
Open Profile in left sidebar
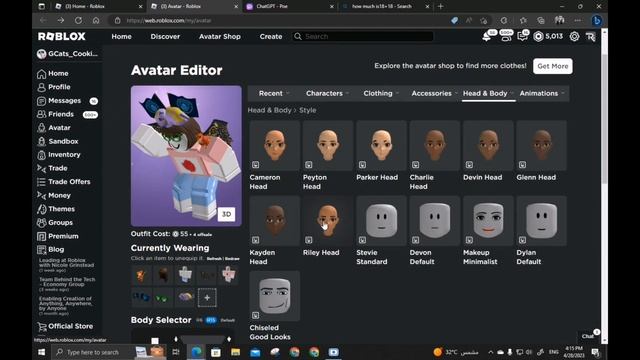(53, 87)
